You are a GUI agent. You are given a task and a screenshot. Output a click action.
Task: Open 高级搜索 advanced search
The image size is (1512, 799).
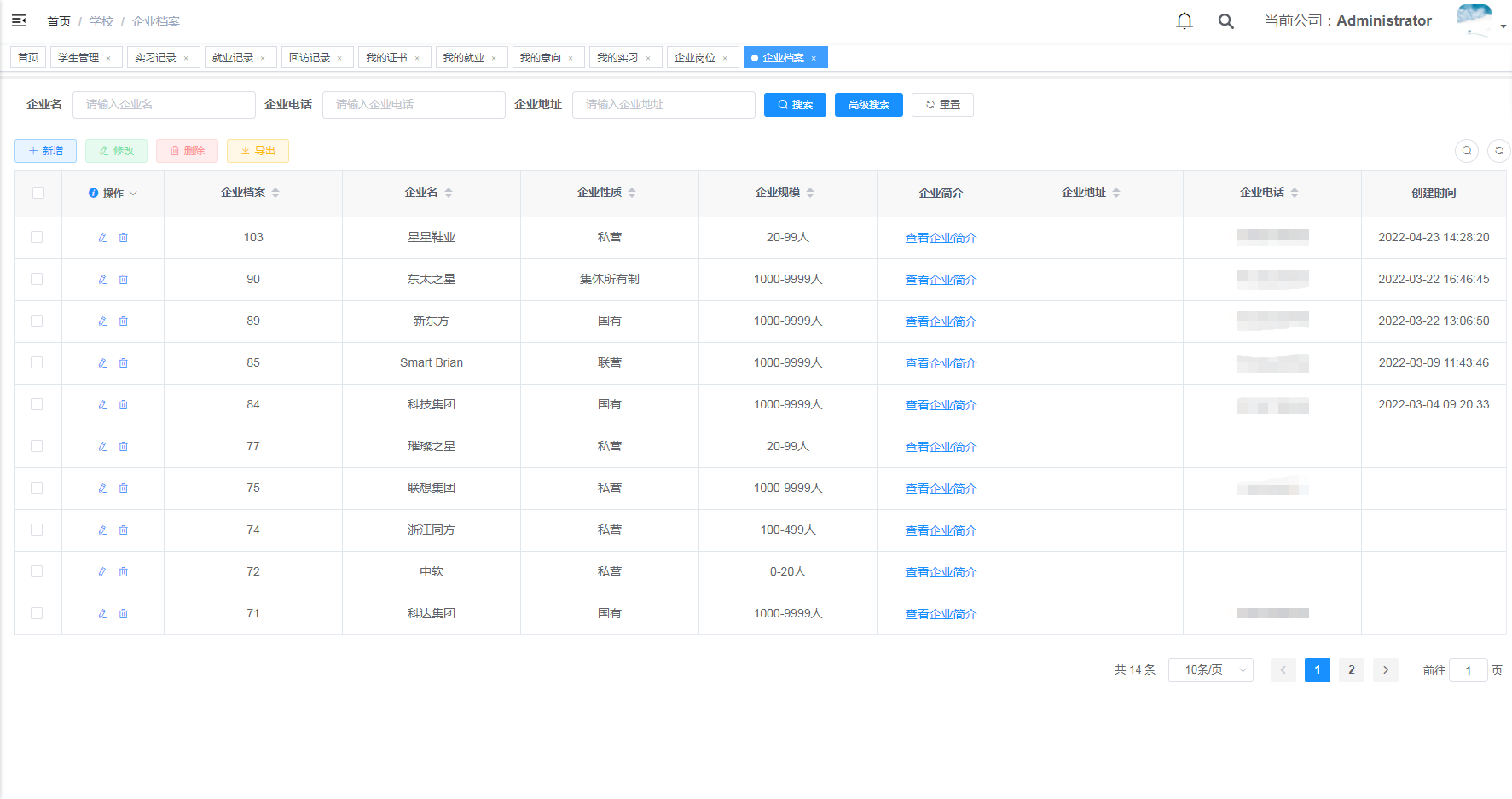869,105
